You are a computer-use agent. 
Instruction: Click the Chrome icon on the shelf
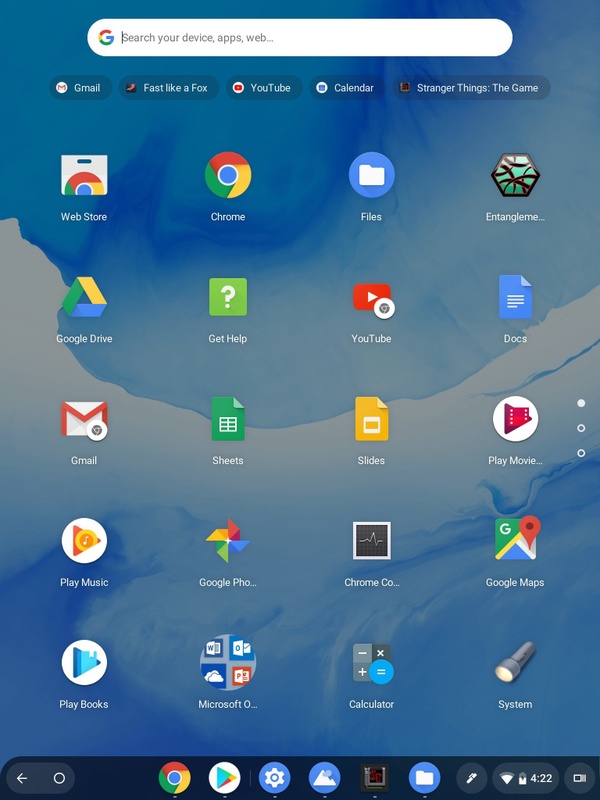tap(174, 778)
